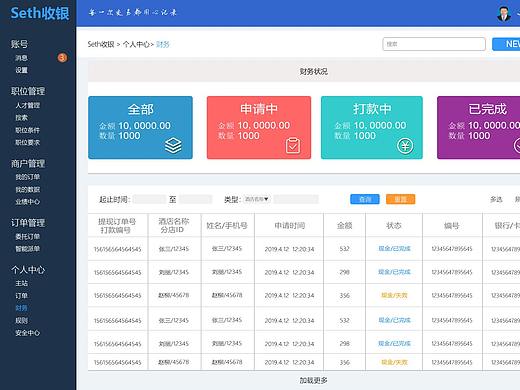The width and height of the screenshot is (520, 390).
Task: Click the 姓名/手机号 column header
Action: tap(227, 226)
